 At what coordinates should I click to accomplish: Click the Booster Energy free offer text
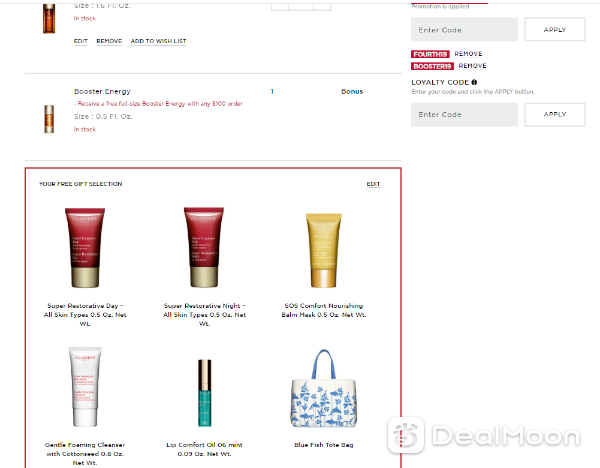coord(158,104)
